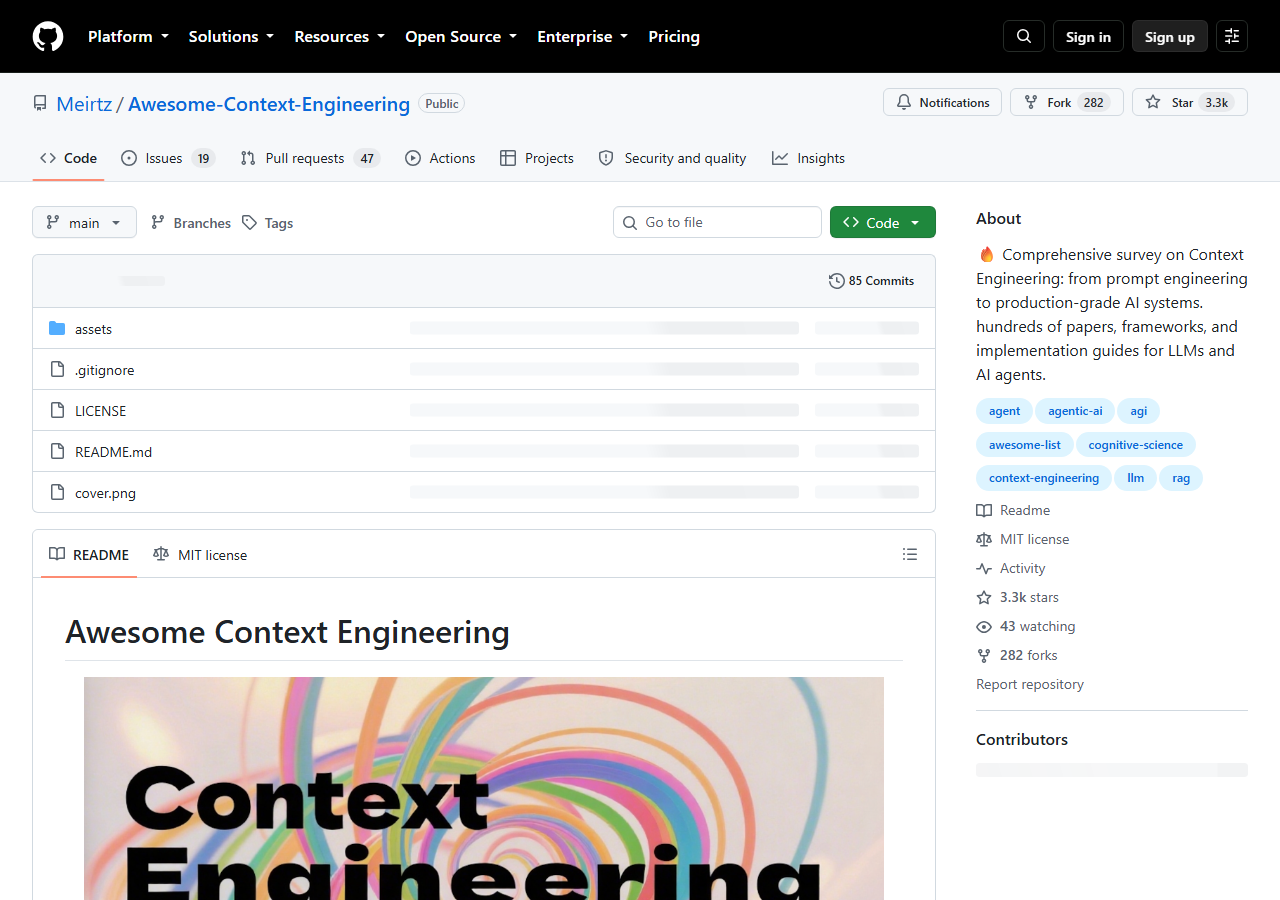Click the star icon beside 3.3k stars
Image resolution: width=1280 pixels, height=900 pixels.
984,597
